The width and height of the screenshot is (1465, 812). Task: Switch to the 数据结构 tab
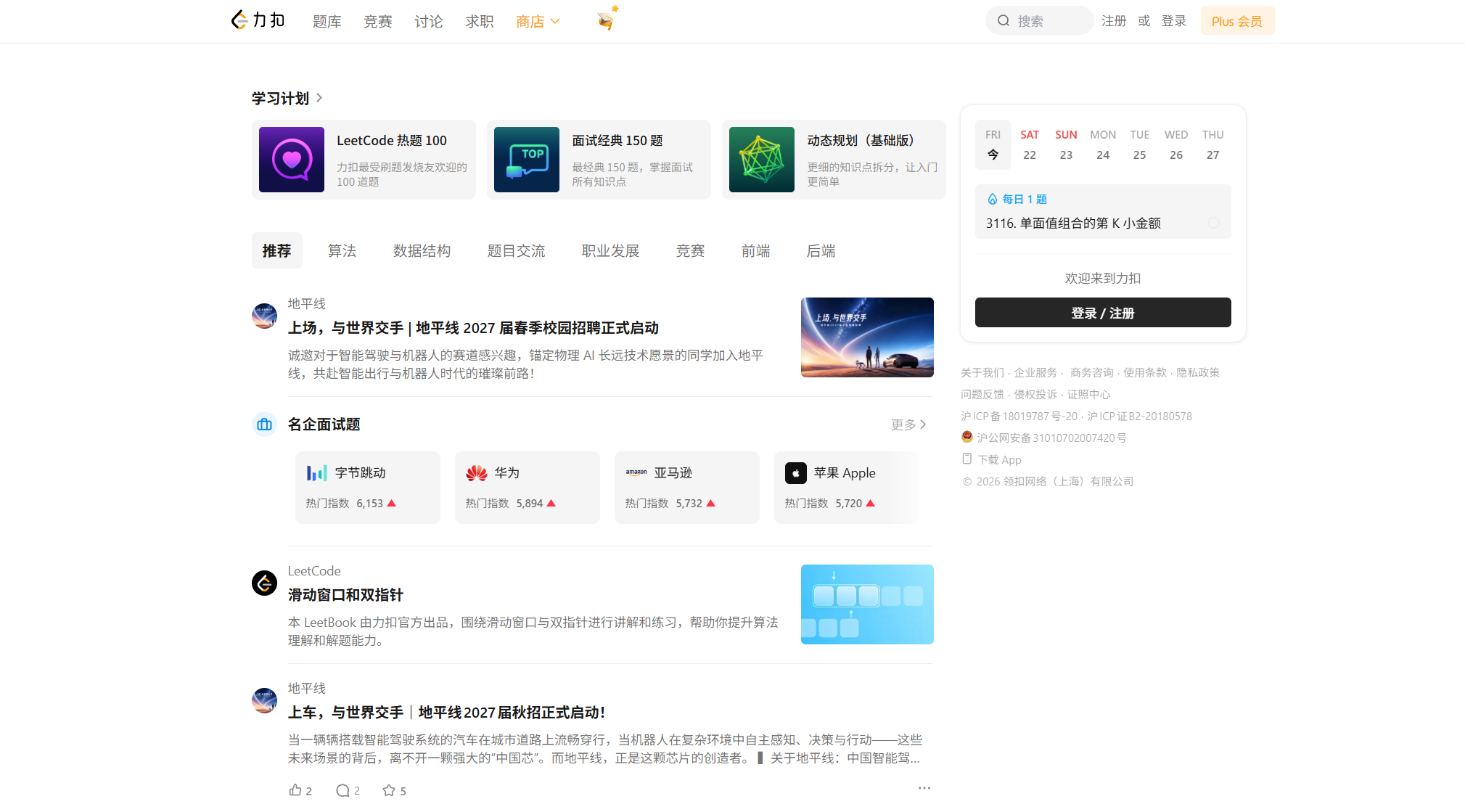click(422, 250)
